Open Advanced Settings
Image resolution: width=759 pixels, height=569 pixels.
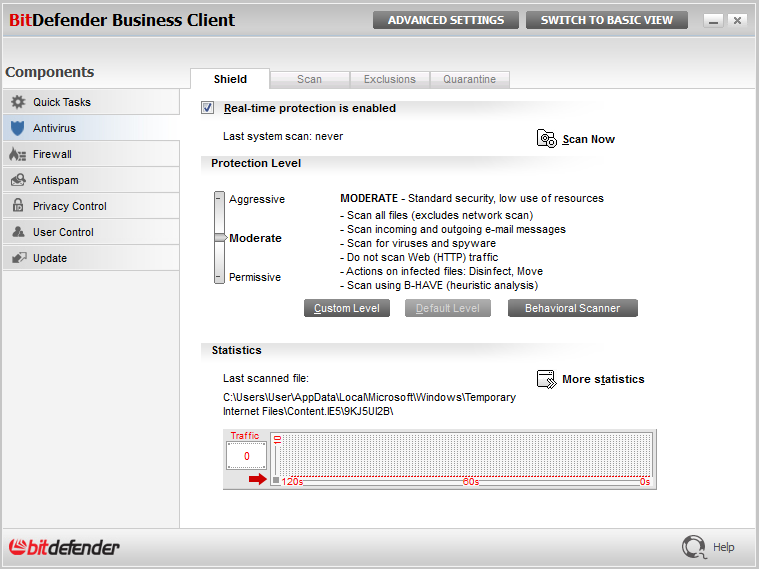pos(446,20)
